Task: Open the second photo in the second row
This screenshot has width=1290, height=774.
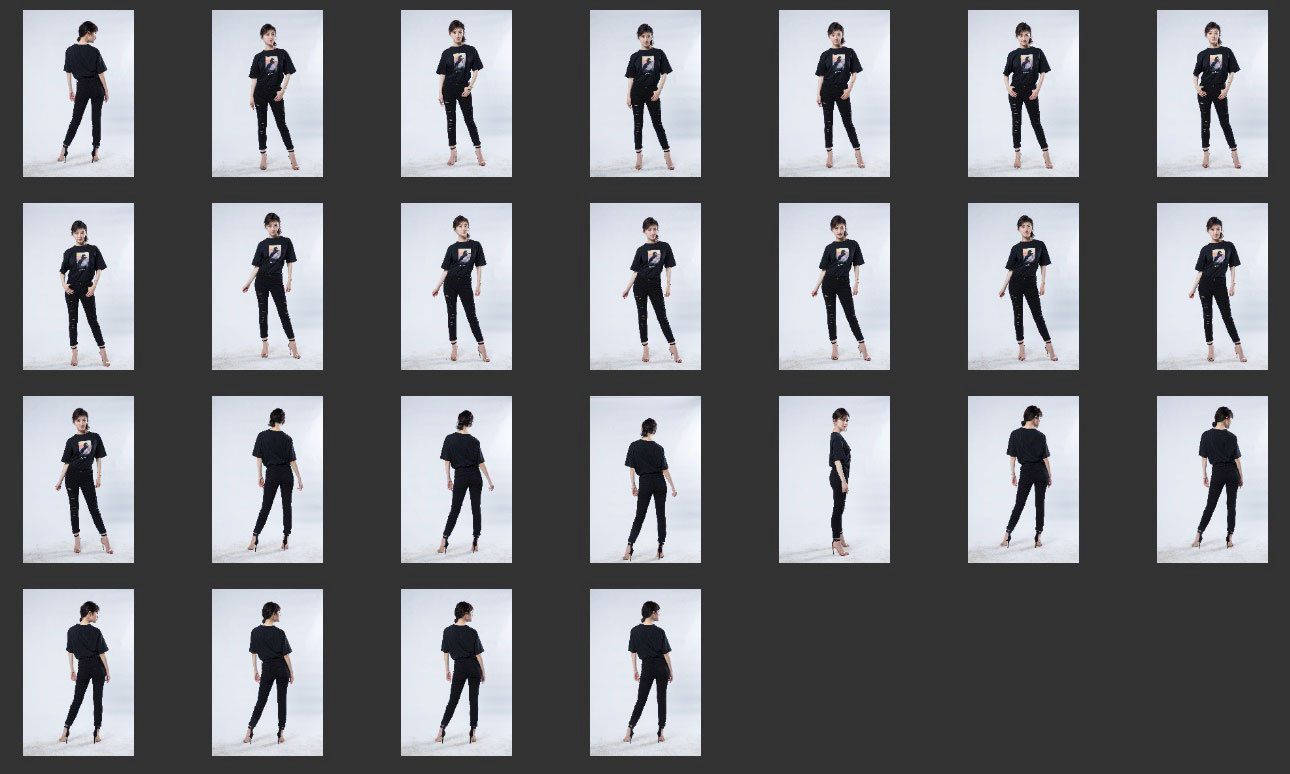Action: click(x=267, y=286)
